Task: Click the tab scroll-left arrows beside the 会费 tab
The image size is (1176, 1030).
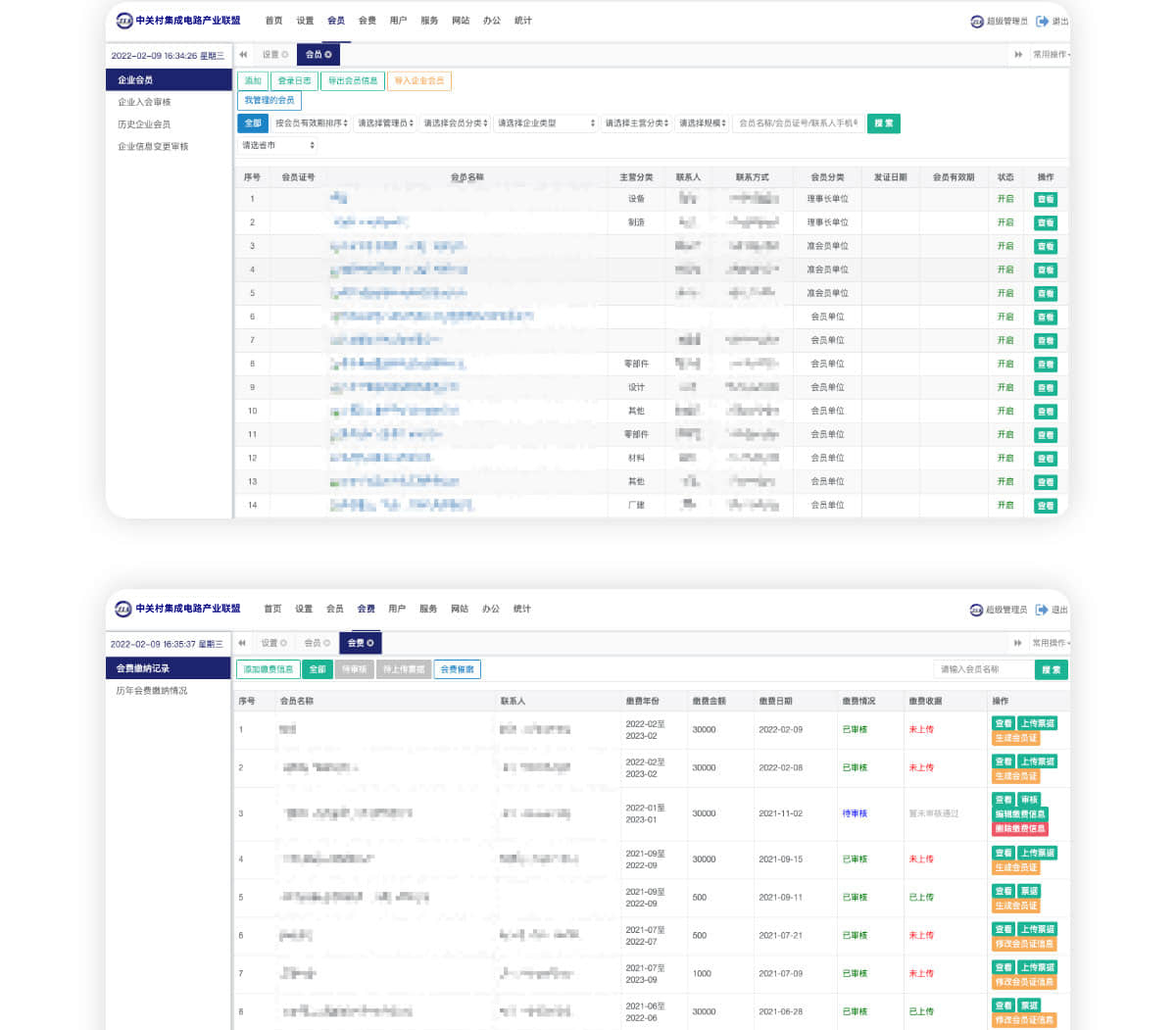Action: click(242, 643)
